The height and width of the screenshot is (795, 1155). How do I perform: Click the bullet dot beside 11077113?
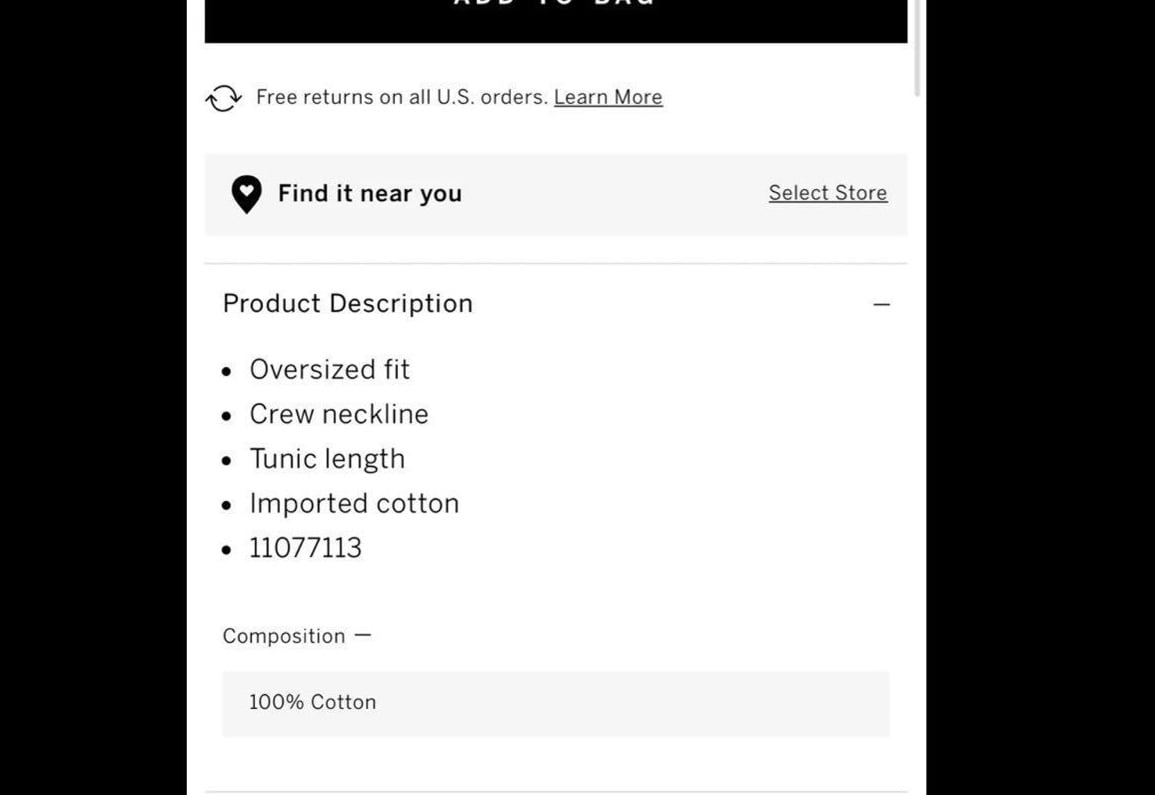point(227,550)
